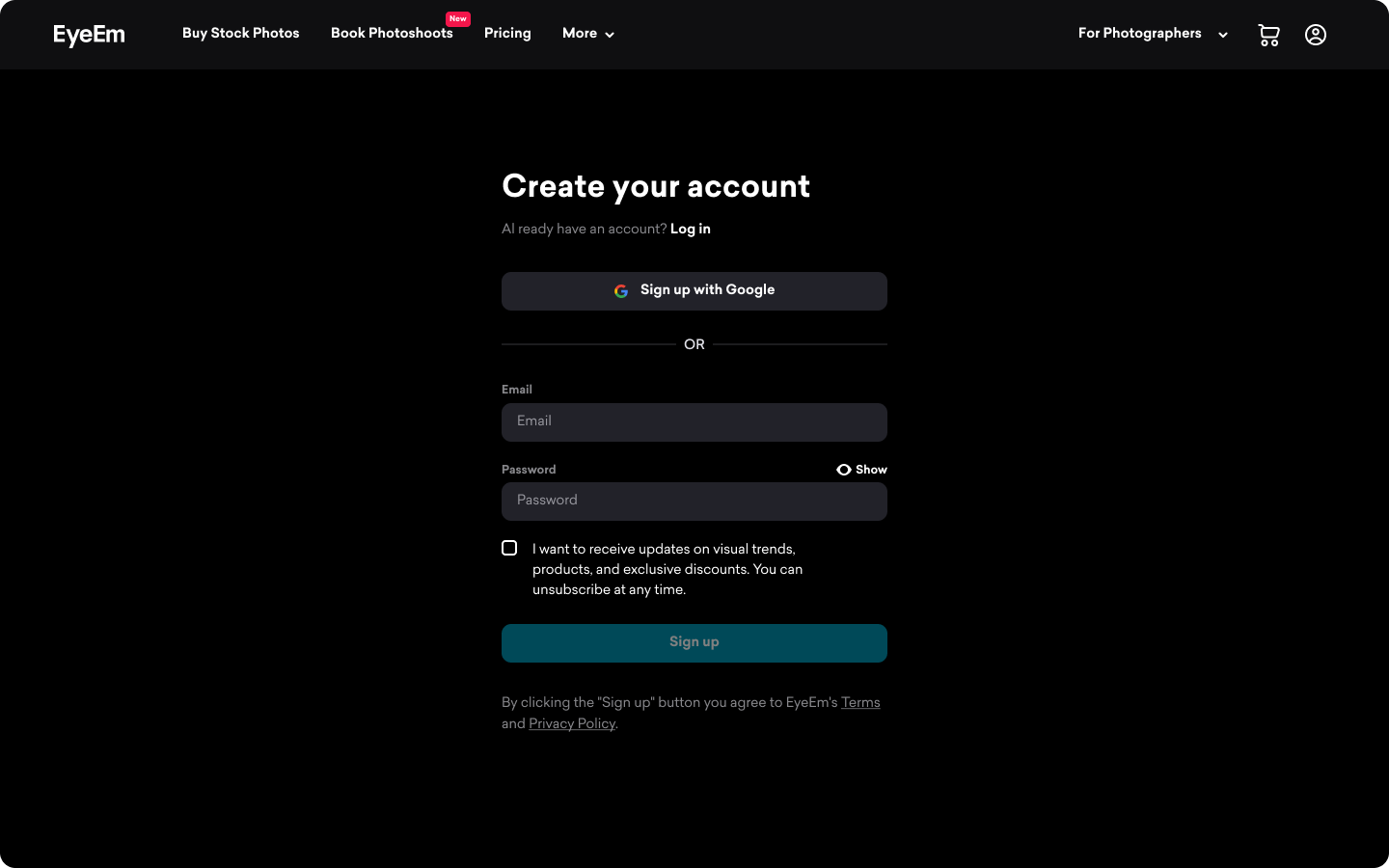Open the Pricing page

click(507, 33)
